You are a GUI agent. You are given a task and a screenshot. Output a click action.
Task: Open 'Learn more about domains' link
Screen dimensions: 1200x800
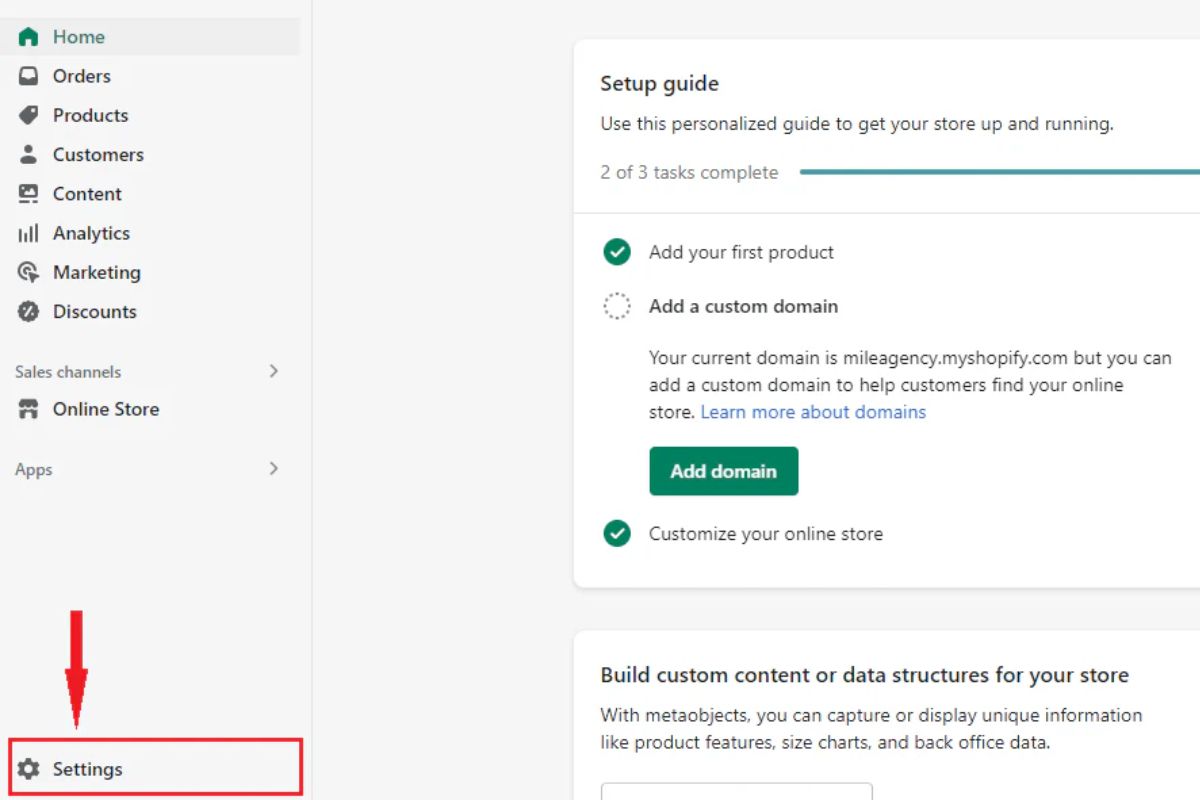click(x=813, y=412)
